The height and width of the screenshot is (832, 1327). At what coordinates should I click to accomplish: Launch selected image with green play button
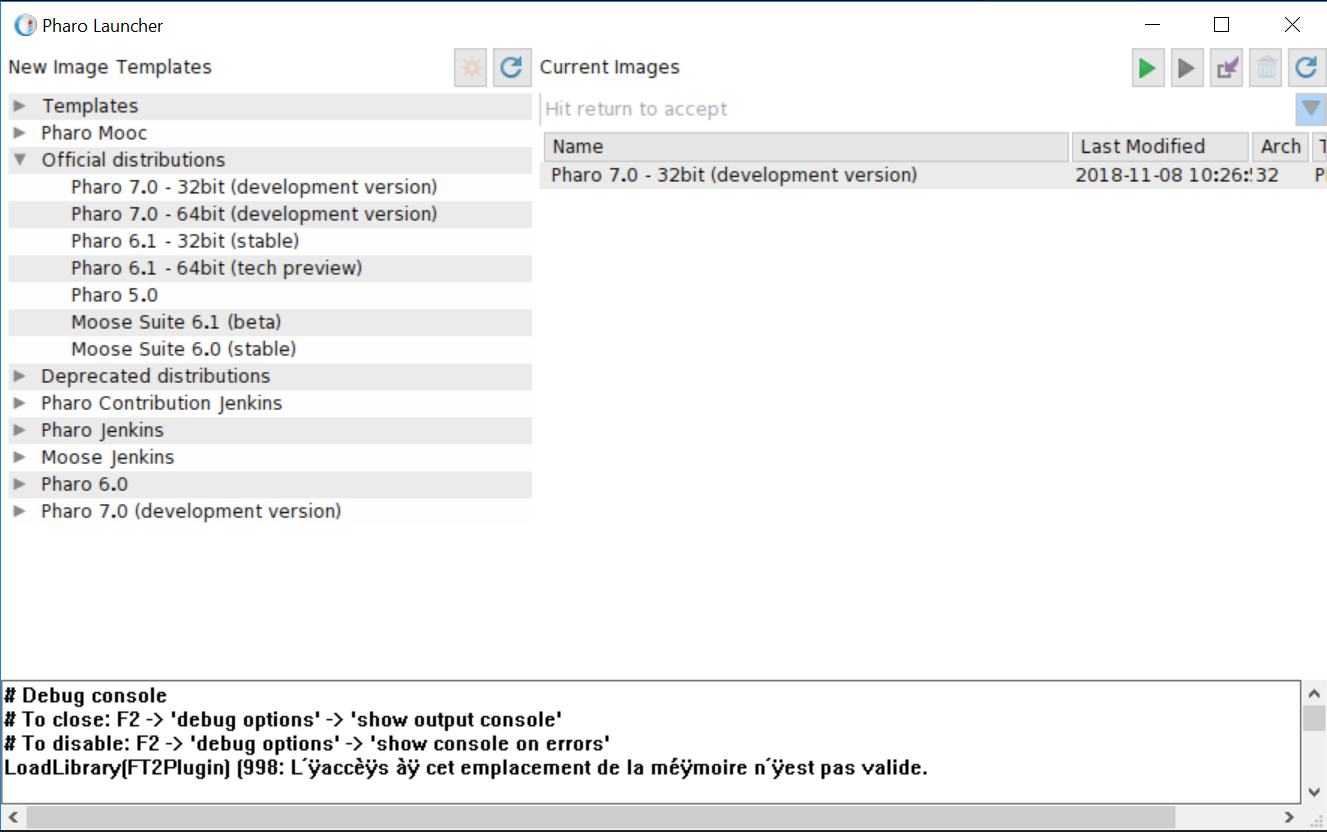coord(1147,68)
